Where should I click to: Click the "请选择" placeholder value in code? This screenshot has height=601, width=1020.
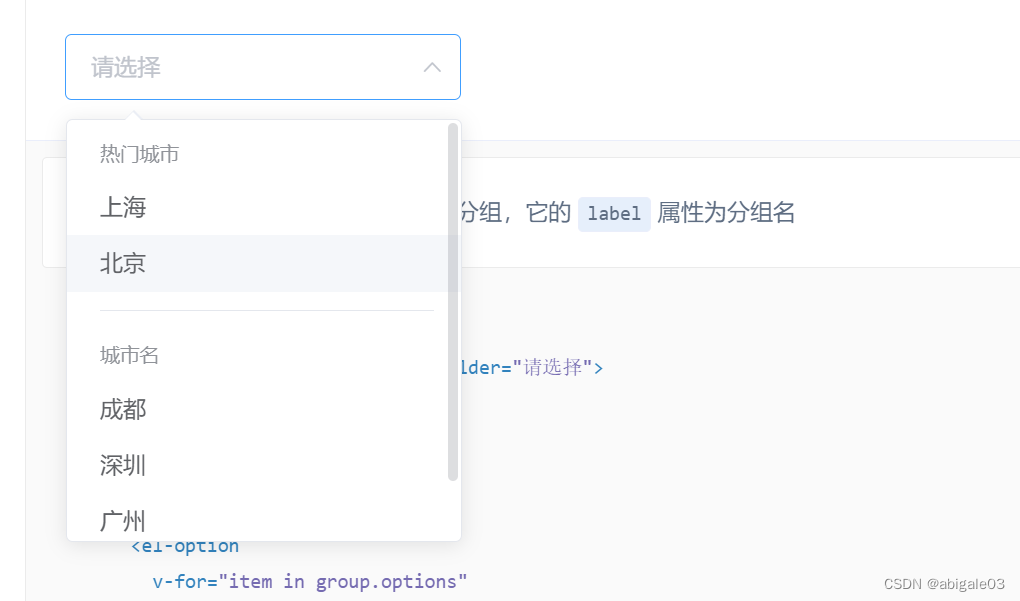(x=553, y=367)
